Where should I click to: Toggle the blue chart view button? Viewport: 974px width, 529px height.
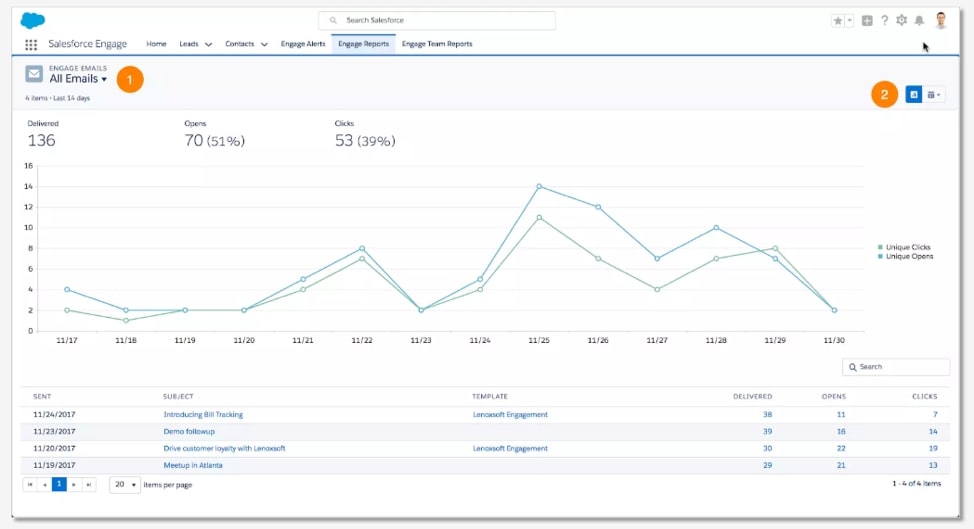pyautogui.click(x=913, y=94)
